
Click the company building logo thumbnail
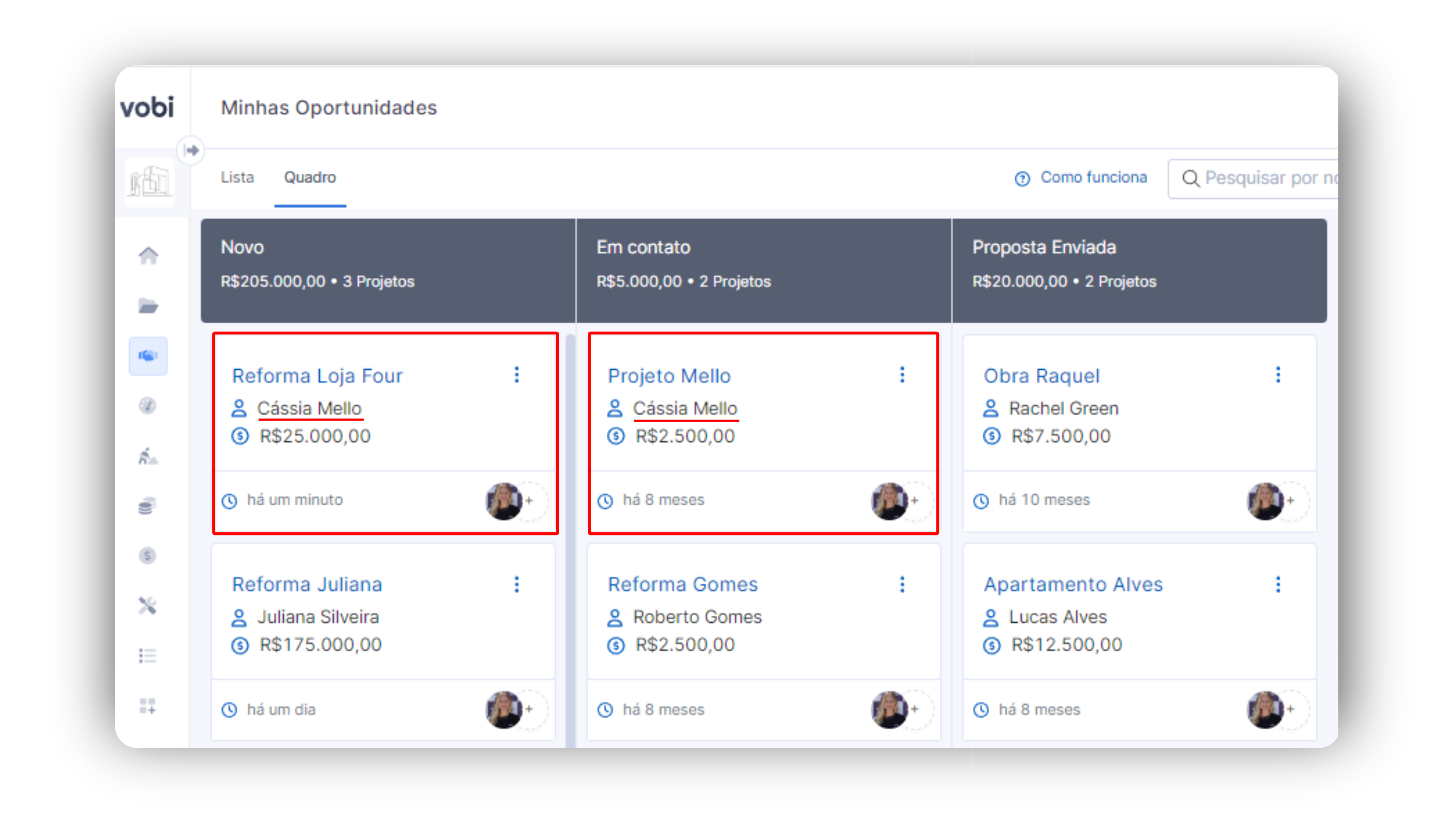pyautogui.click(x=149, y=182)
